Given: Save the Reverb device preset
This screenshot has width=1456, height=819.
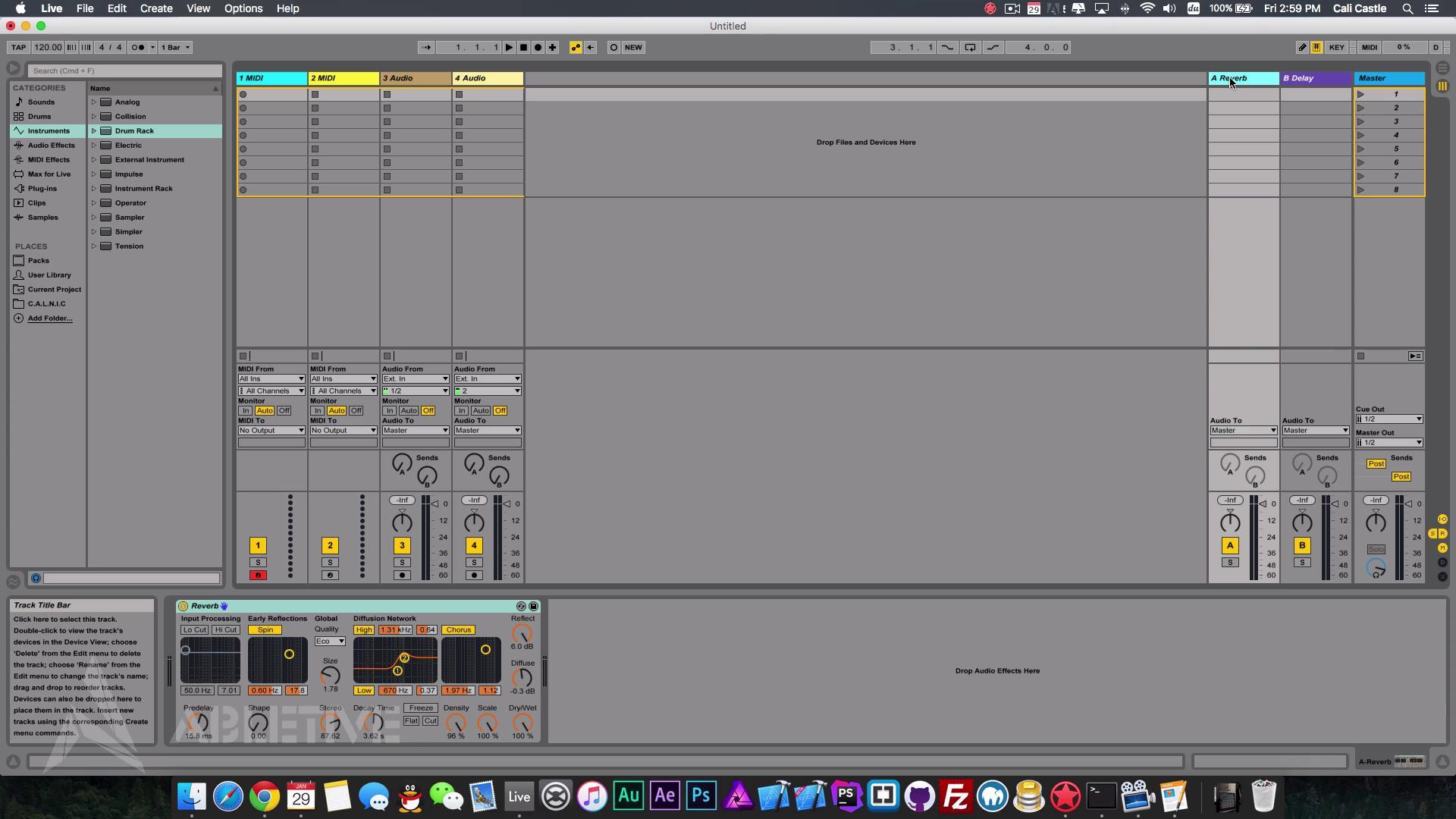Looking at the screenshot, I should pos(533,606).
